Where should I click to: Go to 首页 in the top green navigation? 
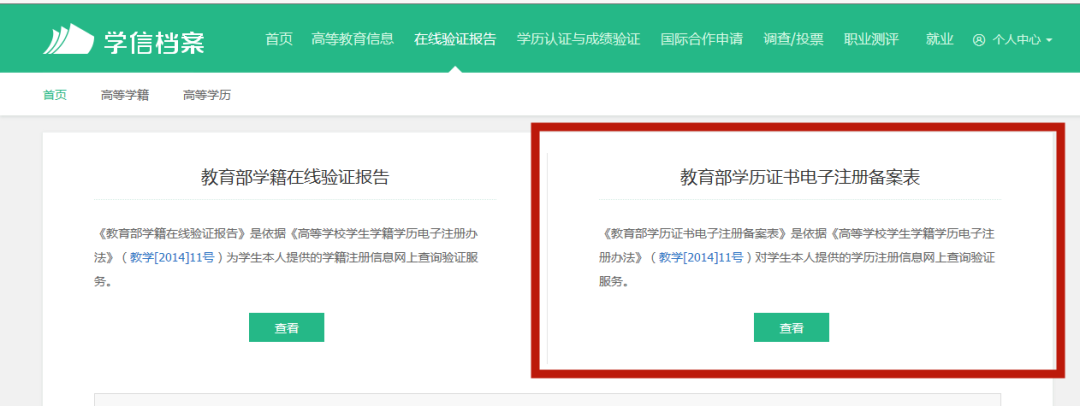click(279, 40)
